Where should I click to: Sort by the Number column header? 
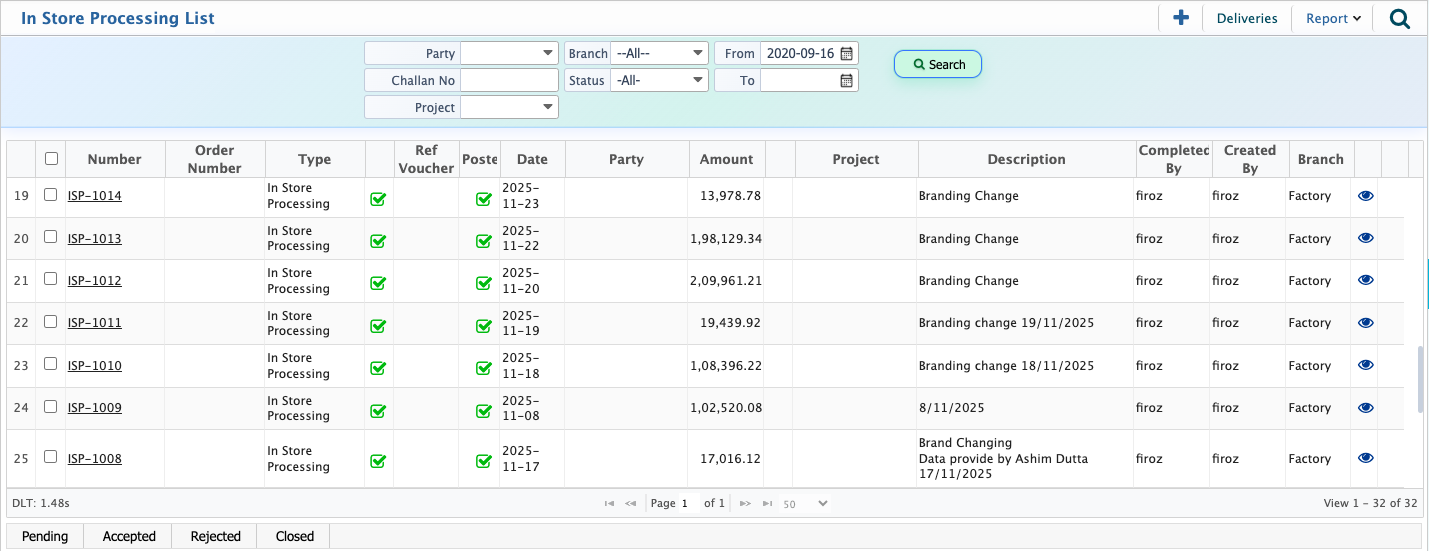pos(114,159)
